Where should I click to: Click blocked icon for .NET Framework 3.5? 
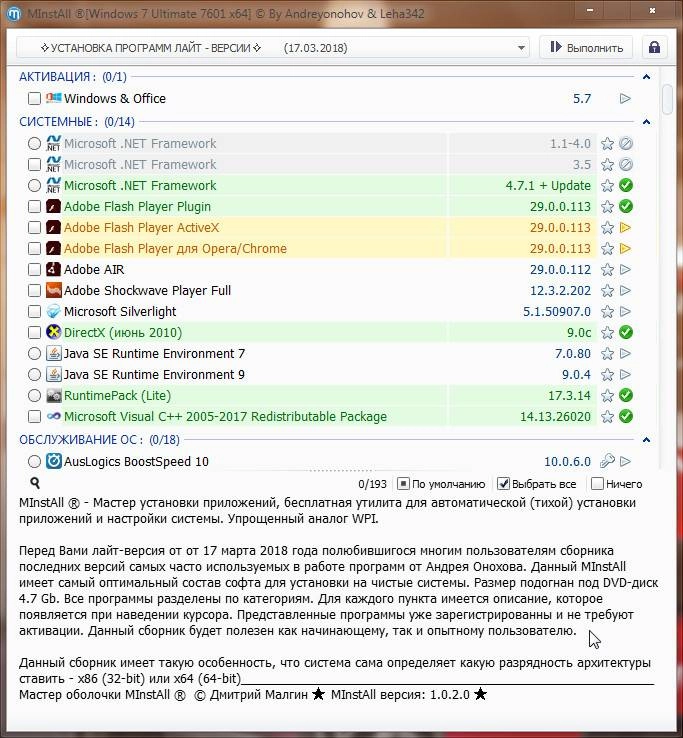626,165
